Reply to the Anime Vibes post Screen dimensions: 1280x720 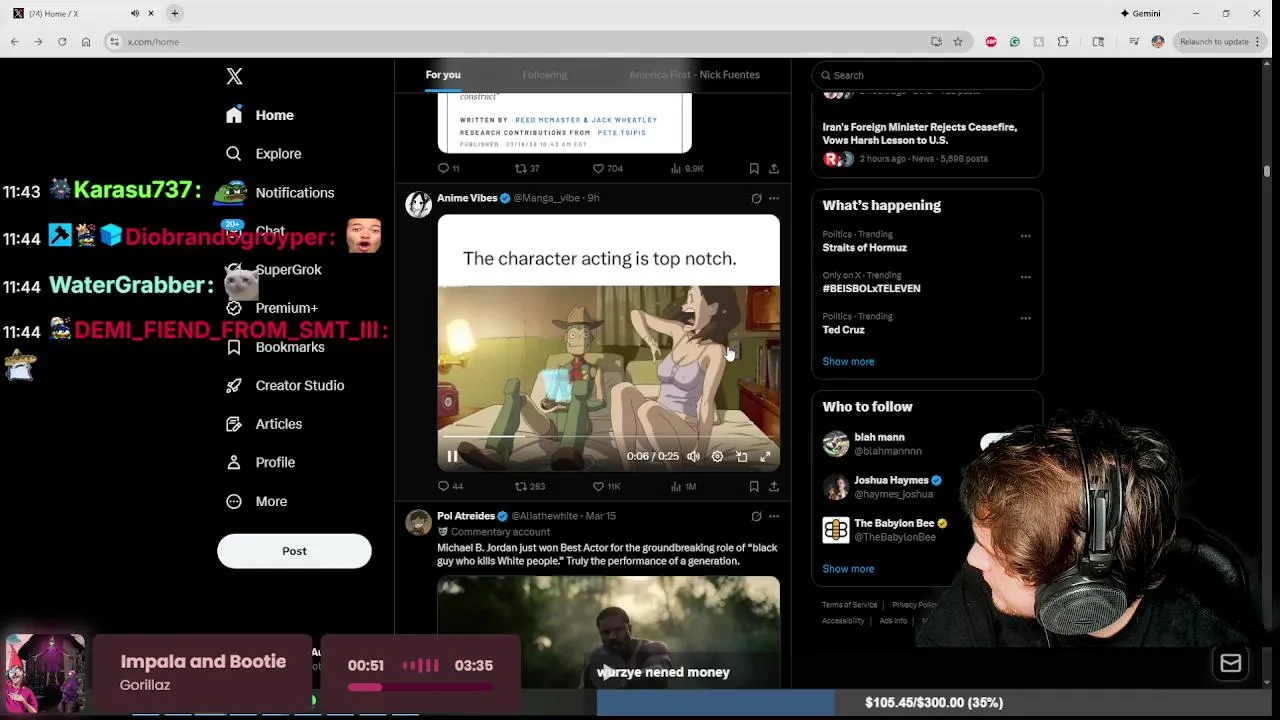pos(450,486)
